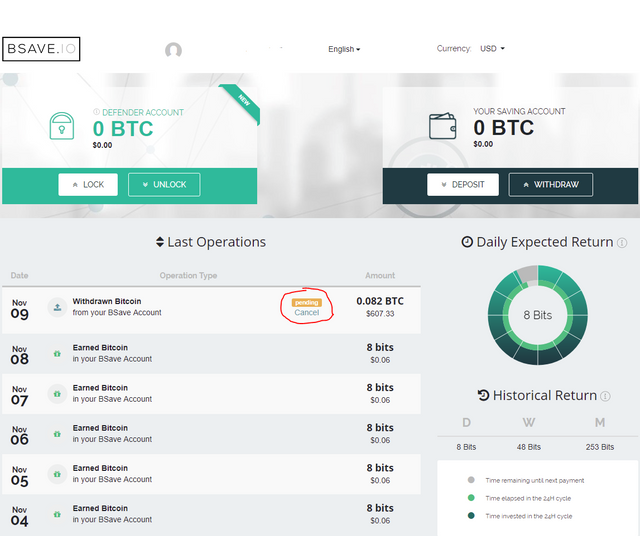
Task: Click the saving account wallet icon
Action: tap(442, 126)
